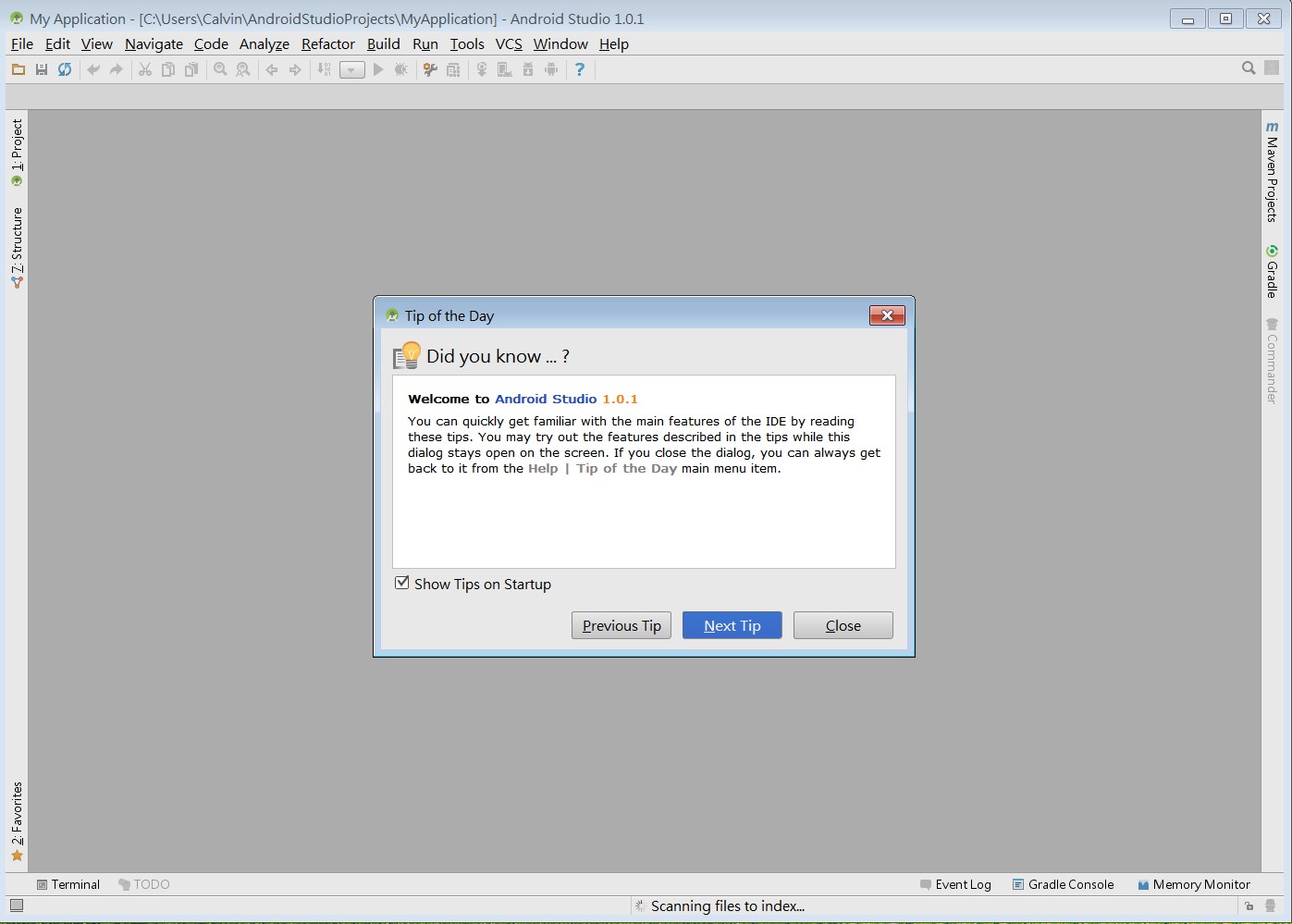This screenshot has width=1292, height=924.
Task: Expand the Project tool window tab
Action: (17, 153)
